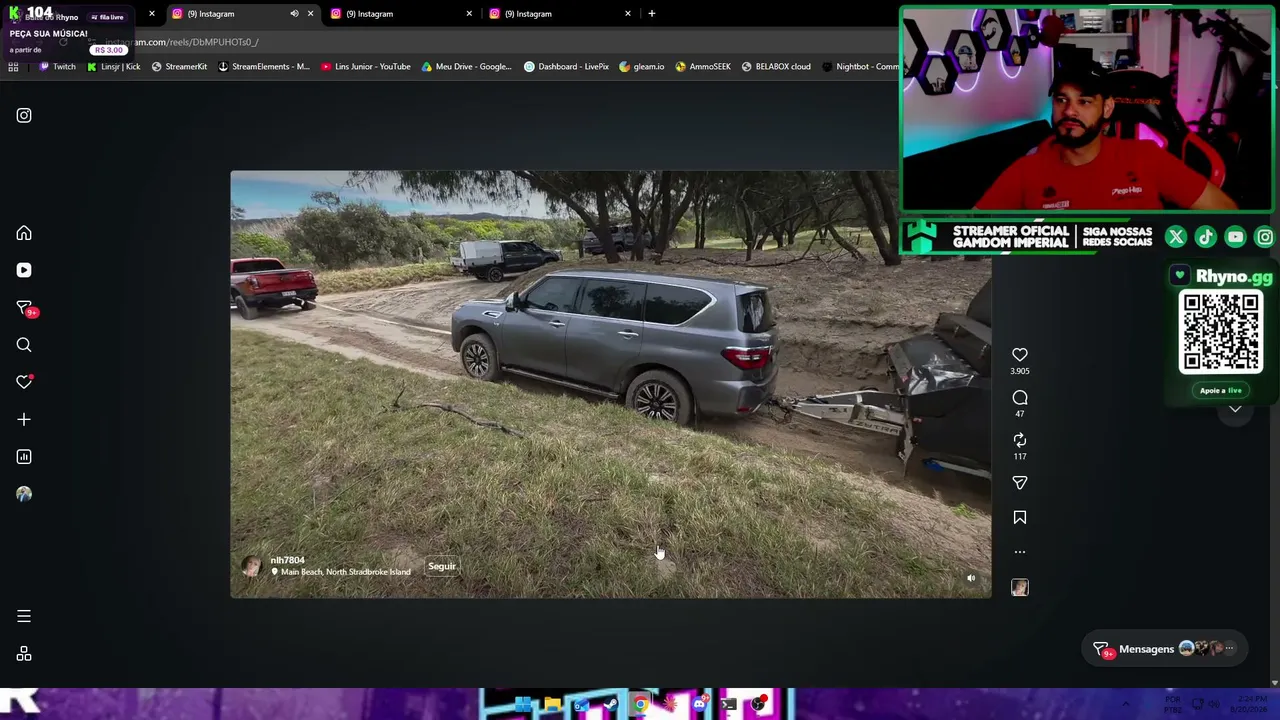The height and width of the screenshot is (720, 1280).
Task: View the 117 reposts count
Action: 1020,457
